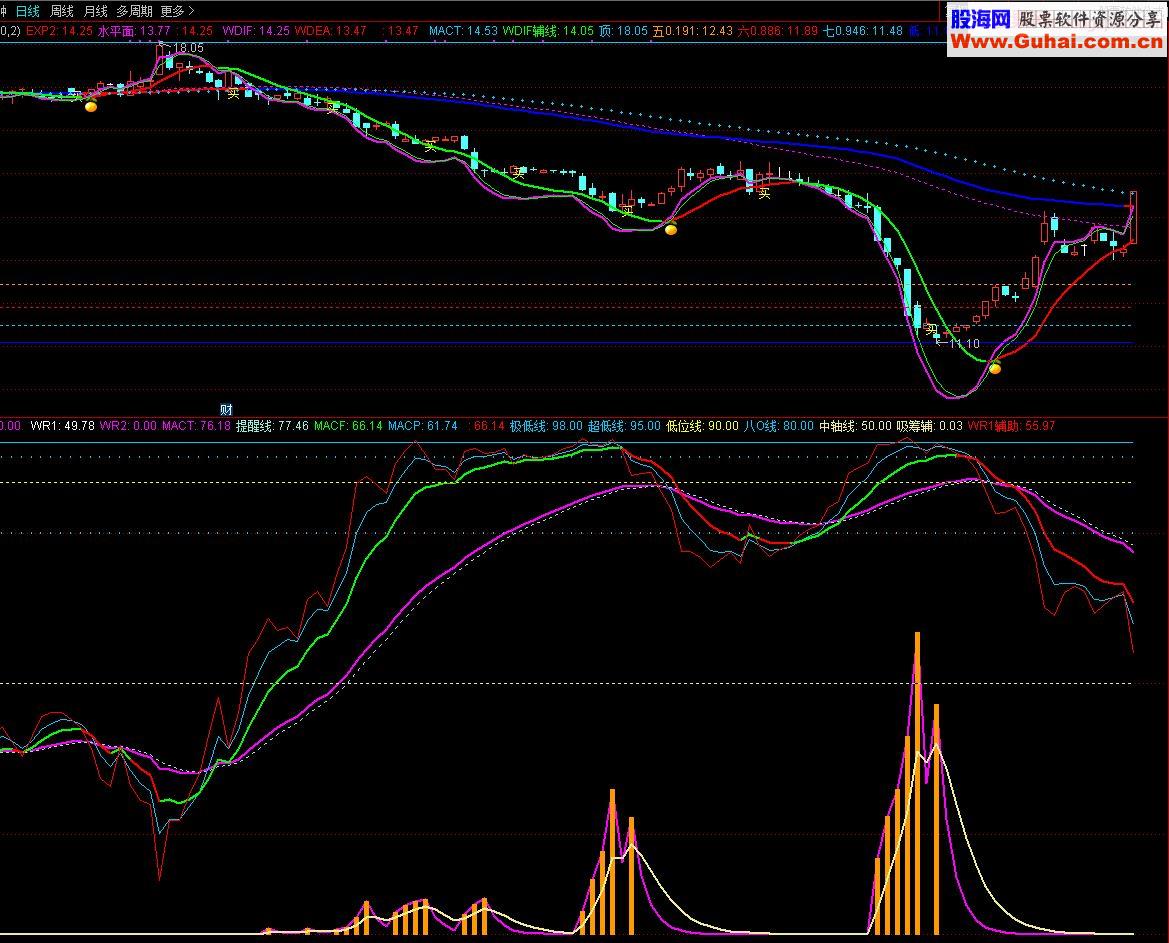Click the EXP2: 14.25 indicator value

click(x=59, y=31)
